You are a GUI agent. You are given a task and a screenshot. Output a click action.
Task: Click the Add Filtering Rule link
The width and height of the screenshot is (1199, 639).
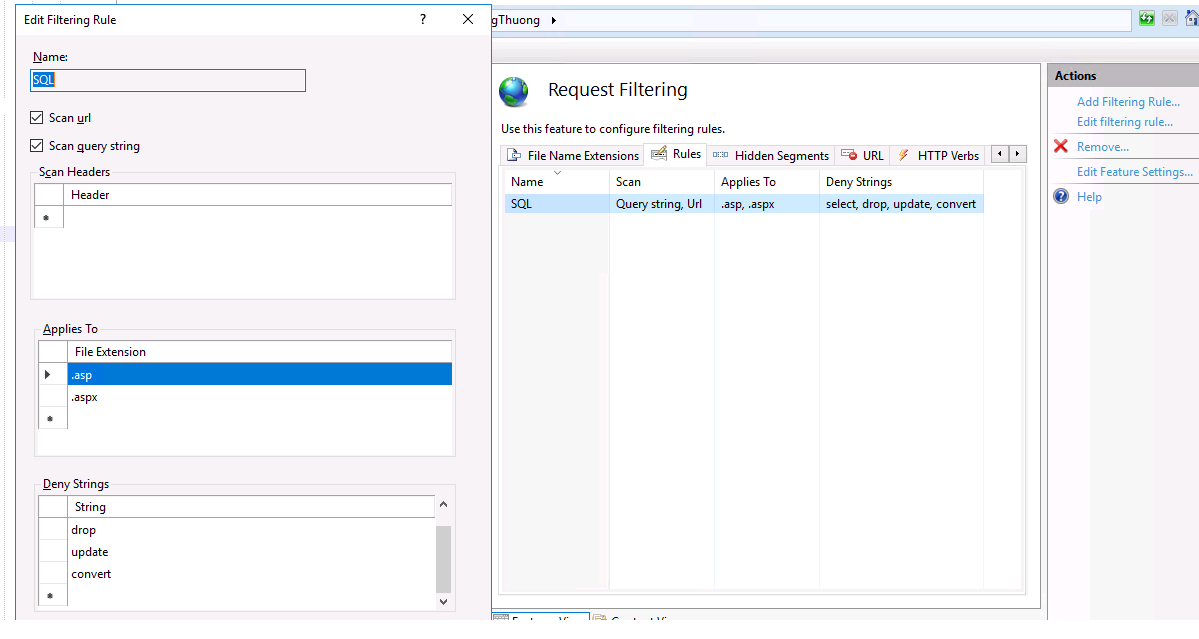(x=1128, y=102)
